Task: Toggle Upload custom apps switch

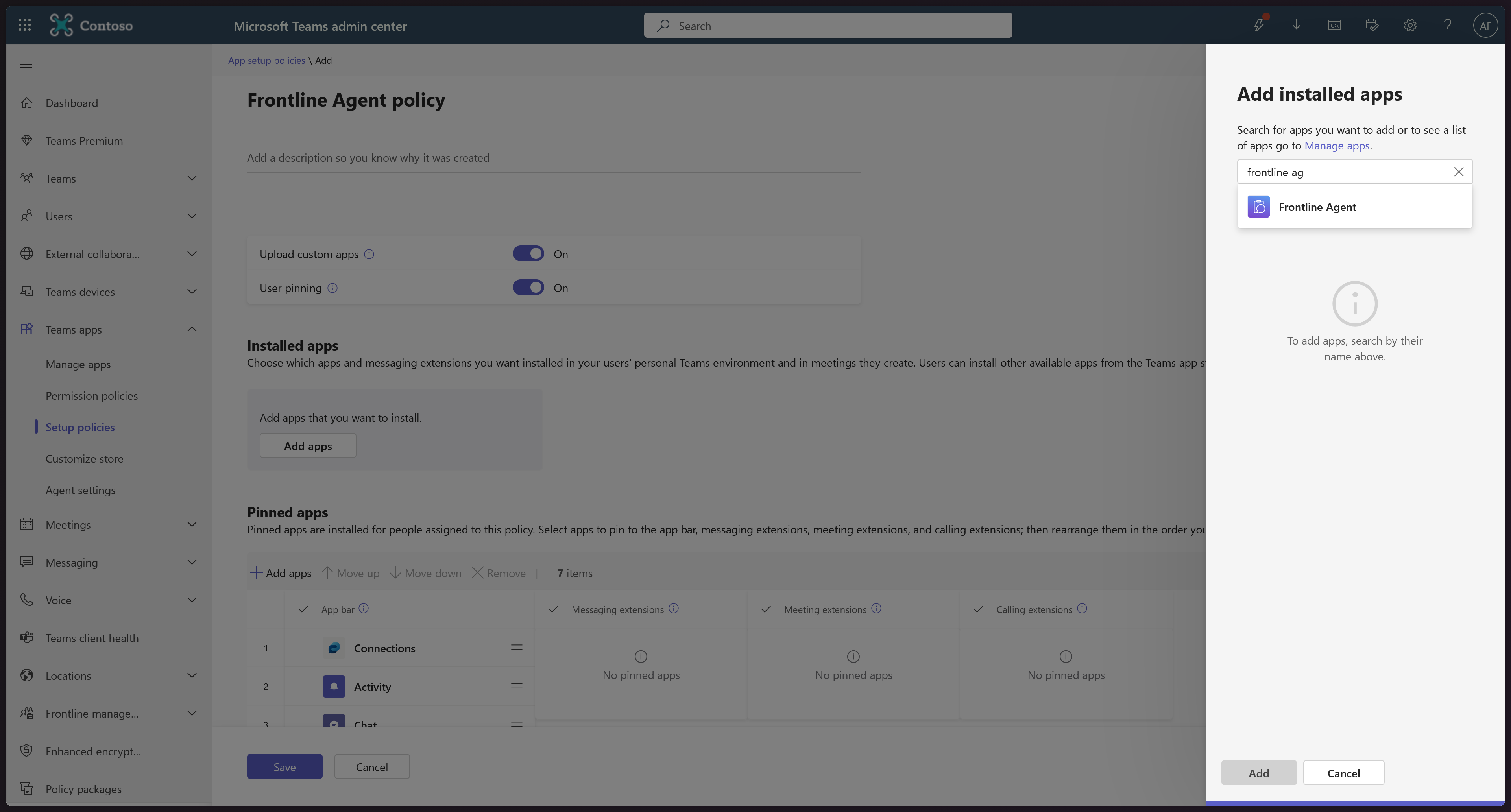Action: click(528, 254)
